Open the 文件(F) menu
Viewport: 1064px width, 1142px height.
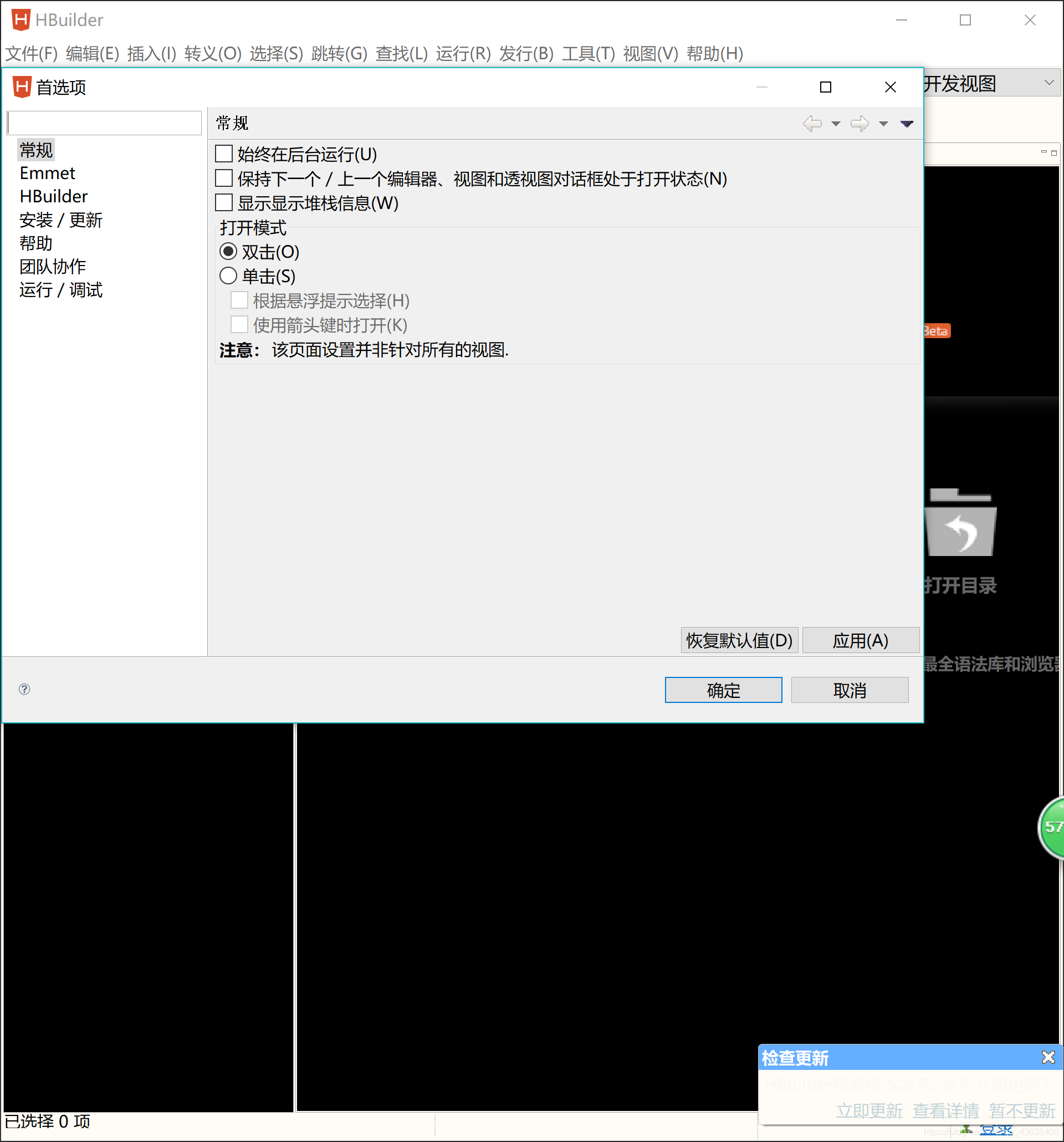coord(32,53)
